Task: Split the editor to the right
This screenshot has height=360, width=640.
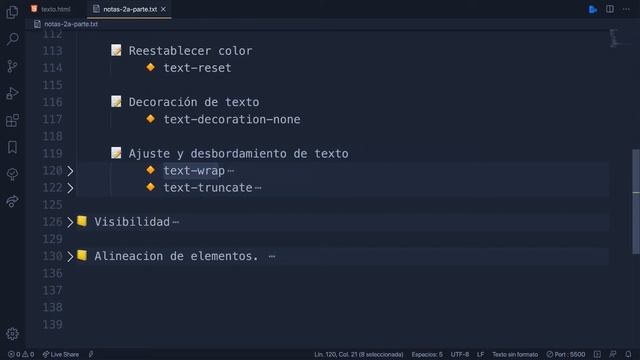Action: (x=610, y=9)
